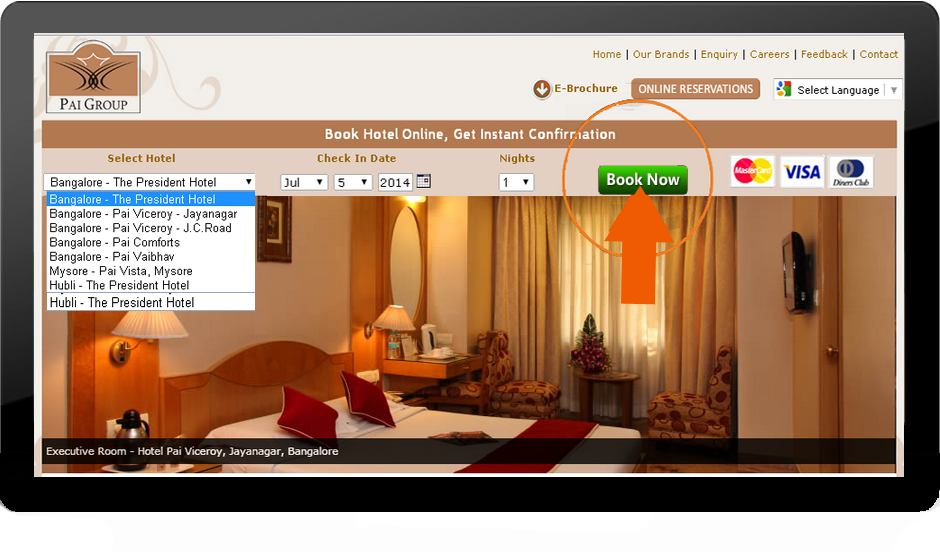
Task: Choose Bangalore - The President Hotel option
Action: click(x=151, y=199)
